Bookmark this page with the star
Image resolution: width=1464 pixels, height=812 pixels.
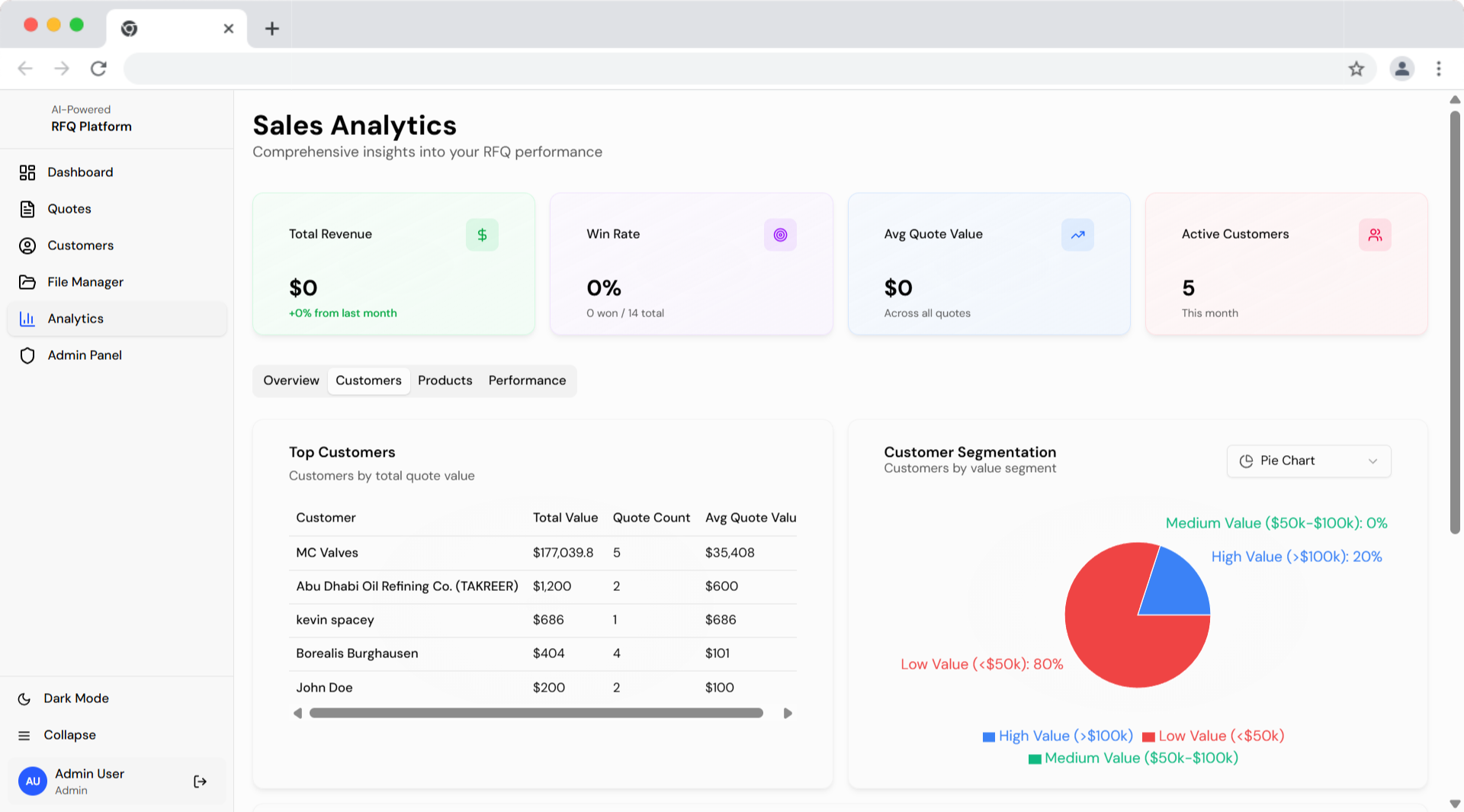(1356, 69)
